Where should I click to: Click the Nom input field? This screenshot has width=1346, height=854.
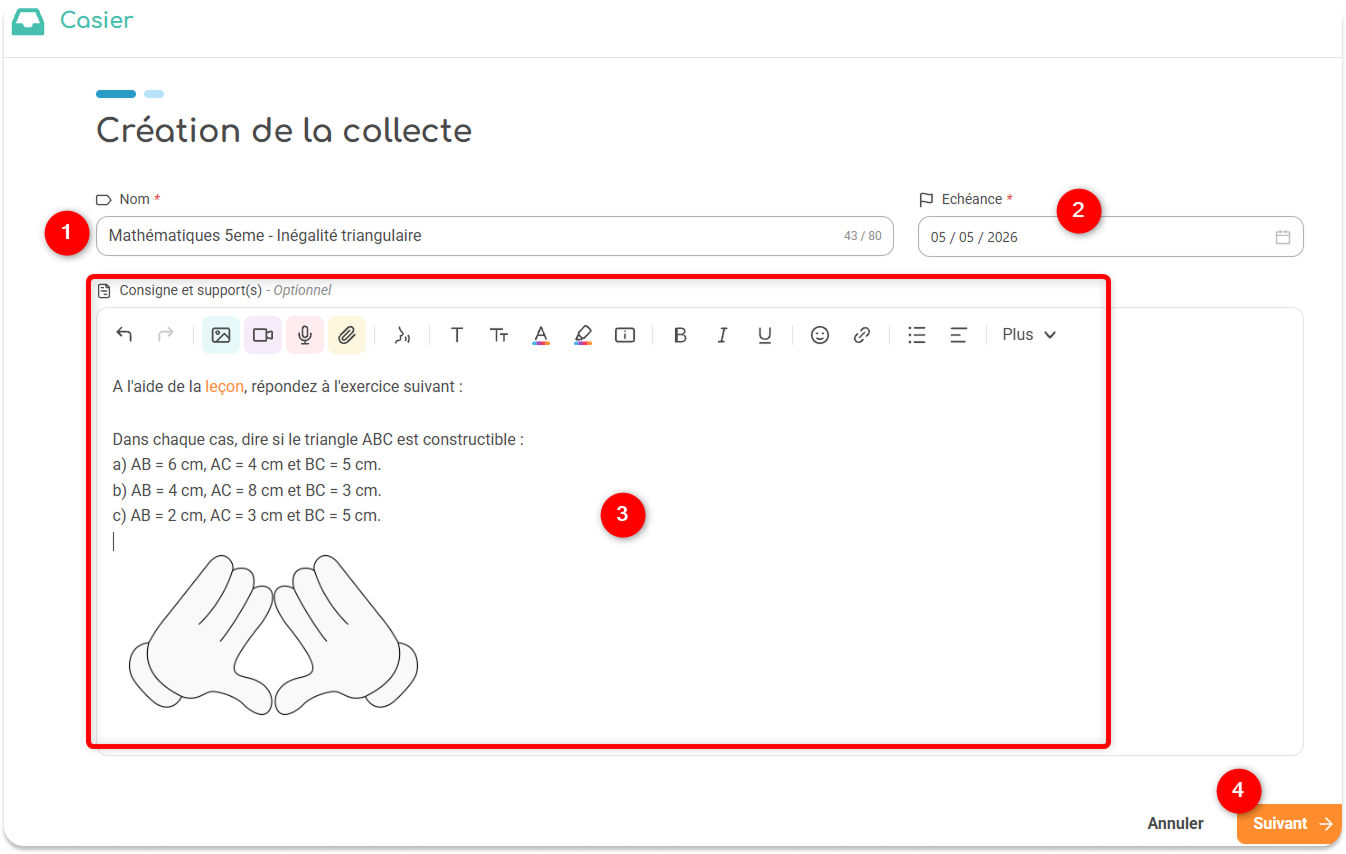(x=494, y=236)
